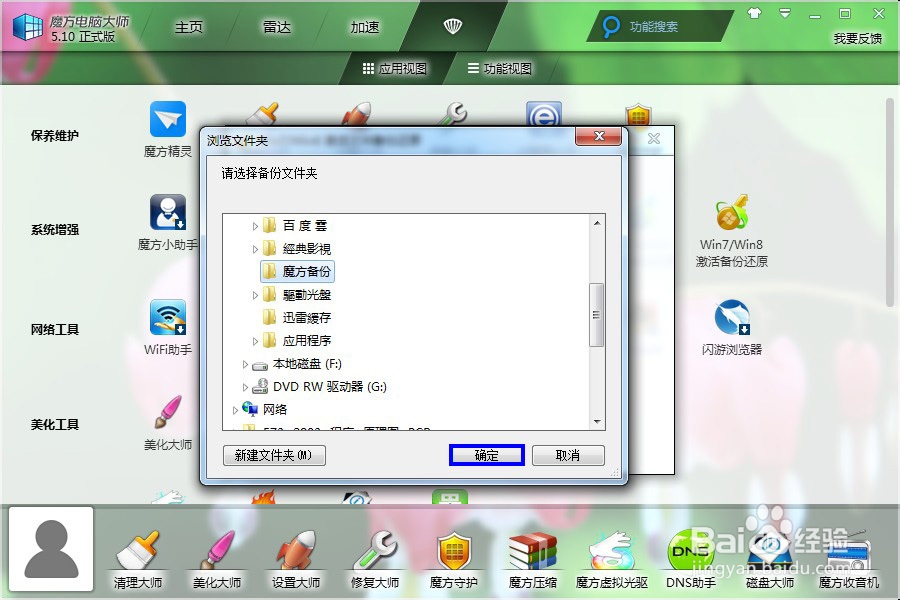Viewport: 900px width, 600px height.
Task: Click the shell icon tab in top navigation
Action: [x=453, y=26]
